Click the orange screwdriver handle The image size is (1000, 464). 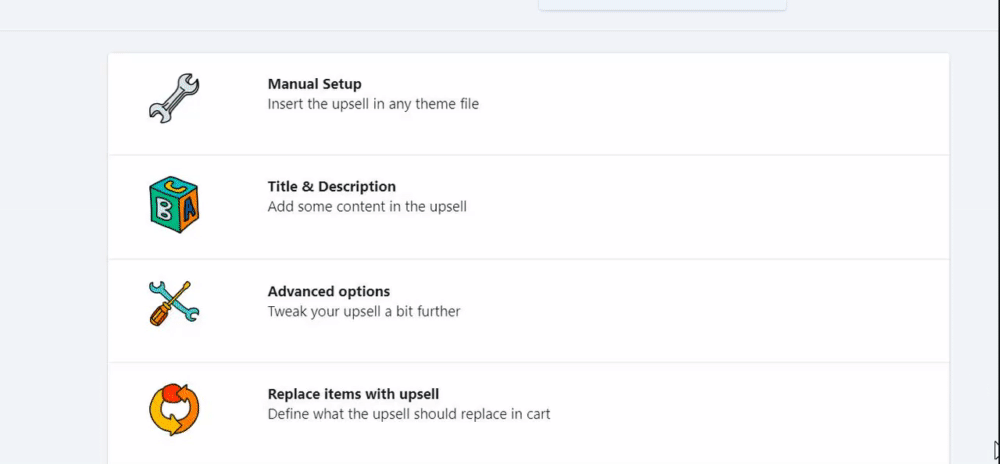click(158, 315)
